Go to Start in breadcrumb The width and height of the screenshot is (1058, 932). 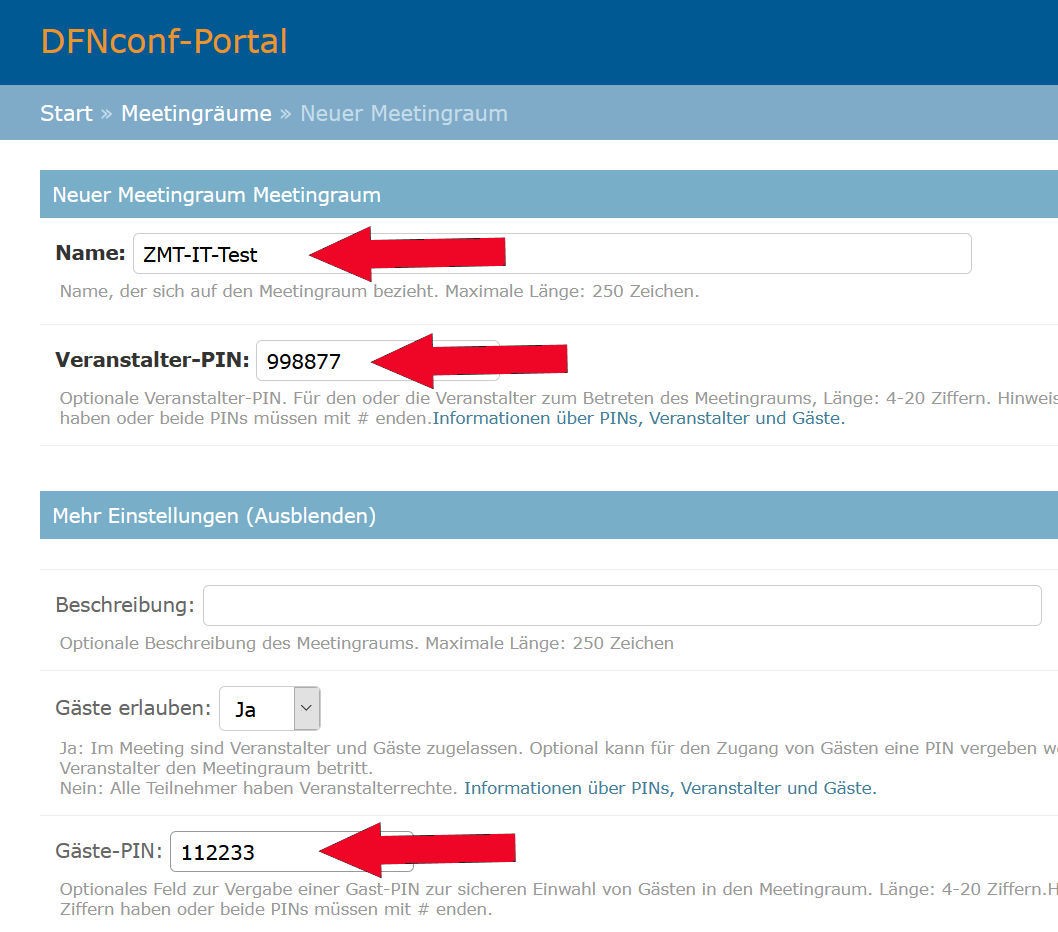point(66,113)
